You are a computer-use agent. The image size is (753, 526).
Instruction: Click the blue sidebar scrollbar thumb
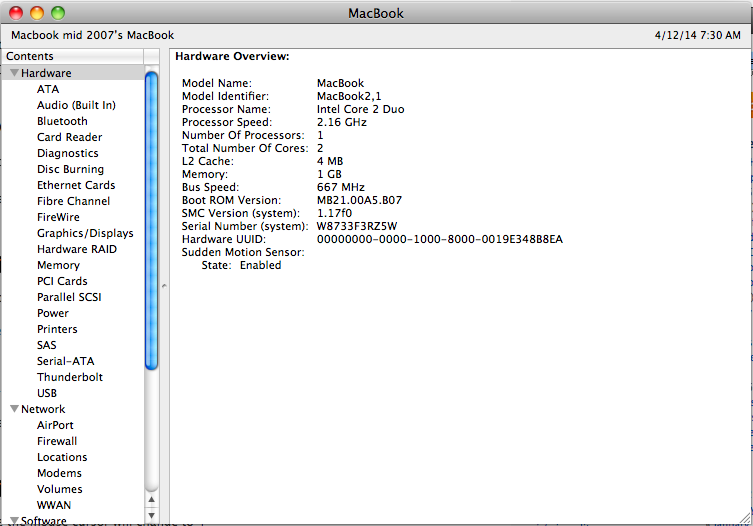click(151, 221)
